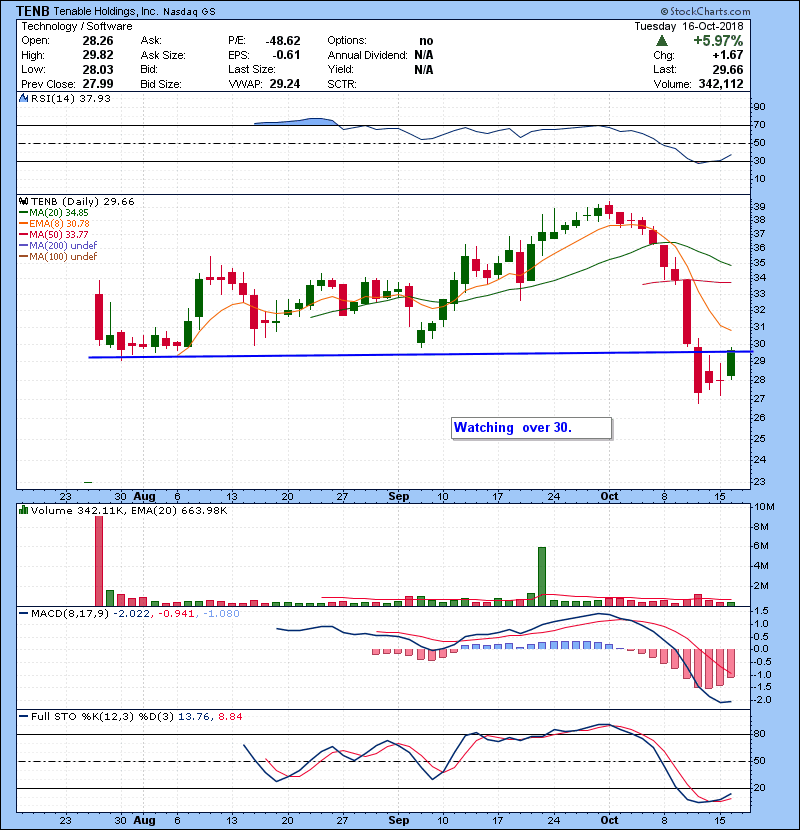
Task: Click the Volume 342.11K, EMA(20) 663.98K label
Action: pos(129,510)
